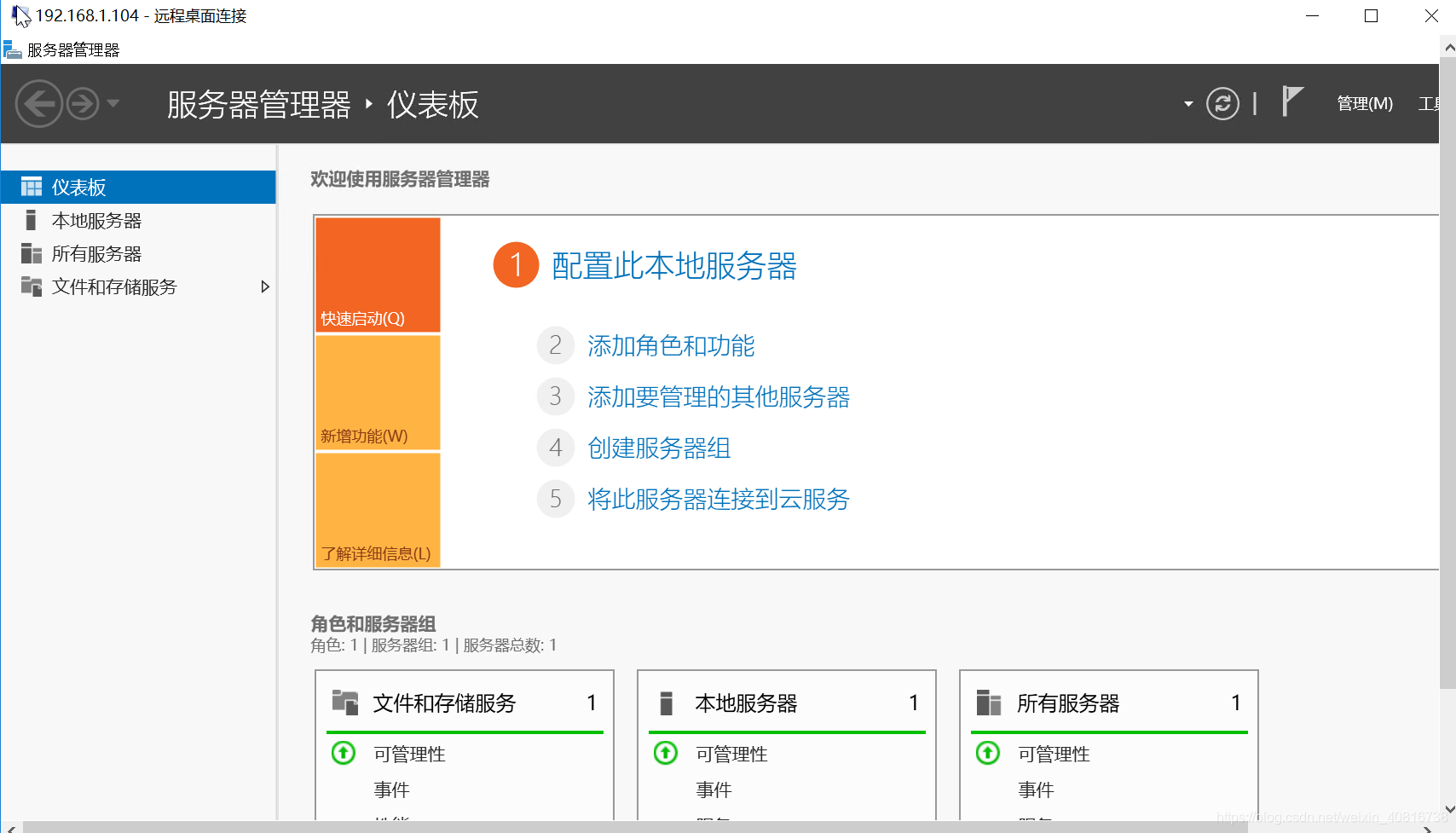Click the 所有服务器 sidebar icon
Viewport: 1456px width, 833px height.
coord(32,253)
